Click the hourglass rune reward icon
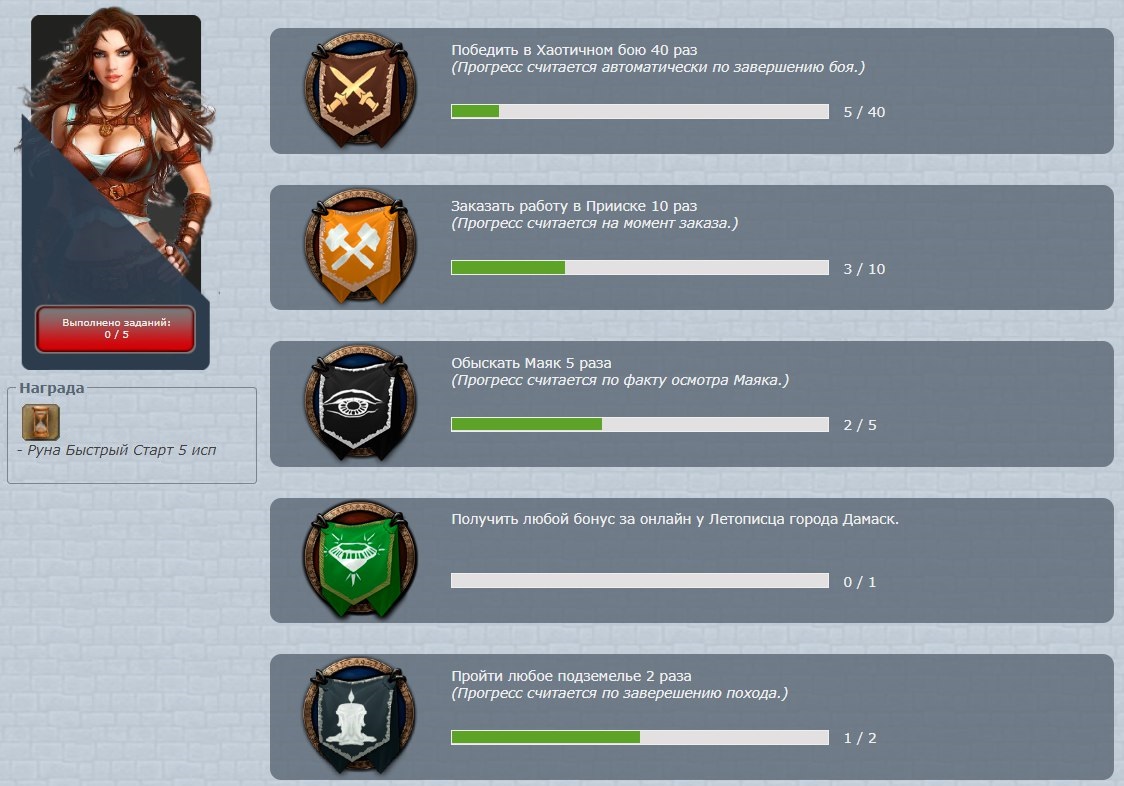 (x=41, y=422)
